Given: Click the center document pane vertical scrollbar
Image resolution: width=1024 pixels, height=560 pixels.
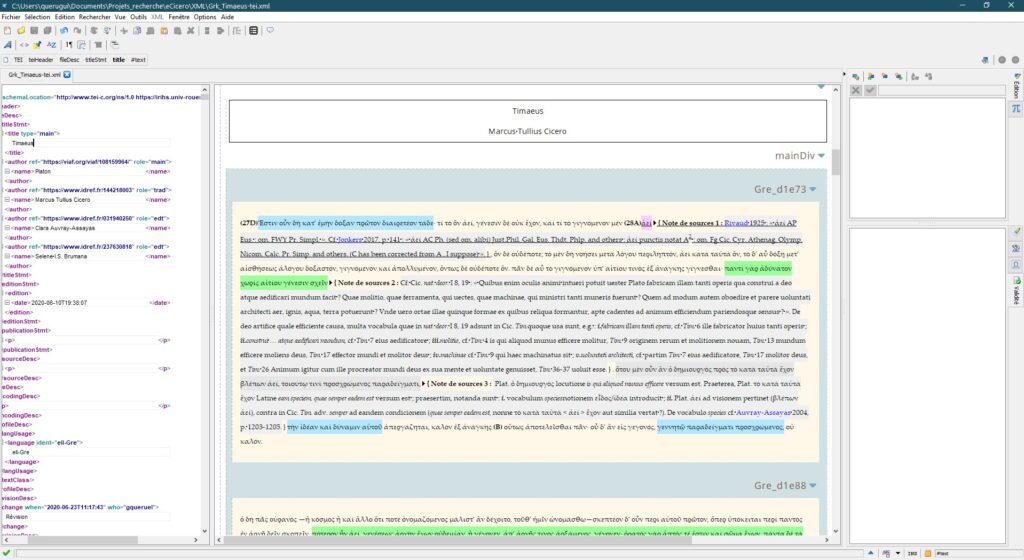Looking at the screenshot, I should pos(835,163).
